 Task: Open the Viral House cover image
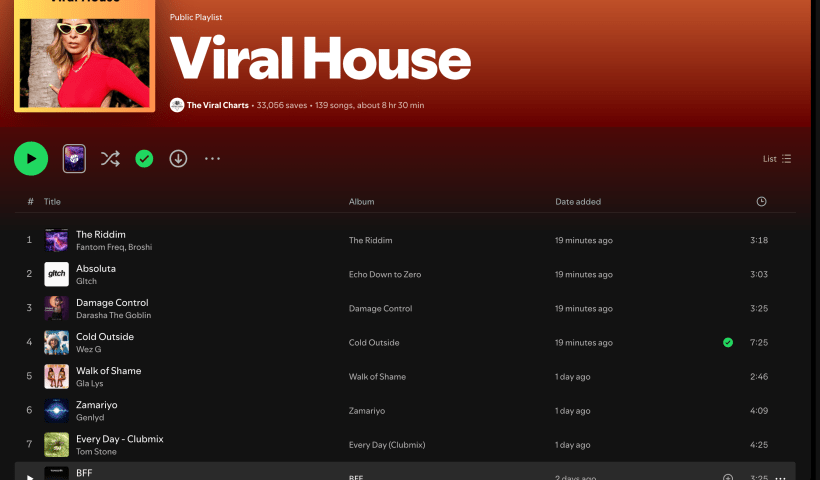click(84, 55)
